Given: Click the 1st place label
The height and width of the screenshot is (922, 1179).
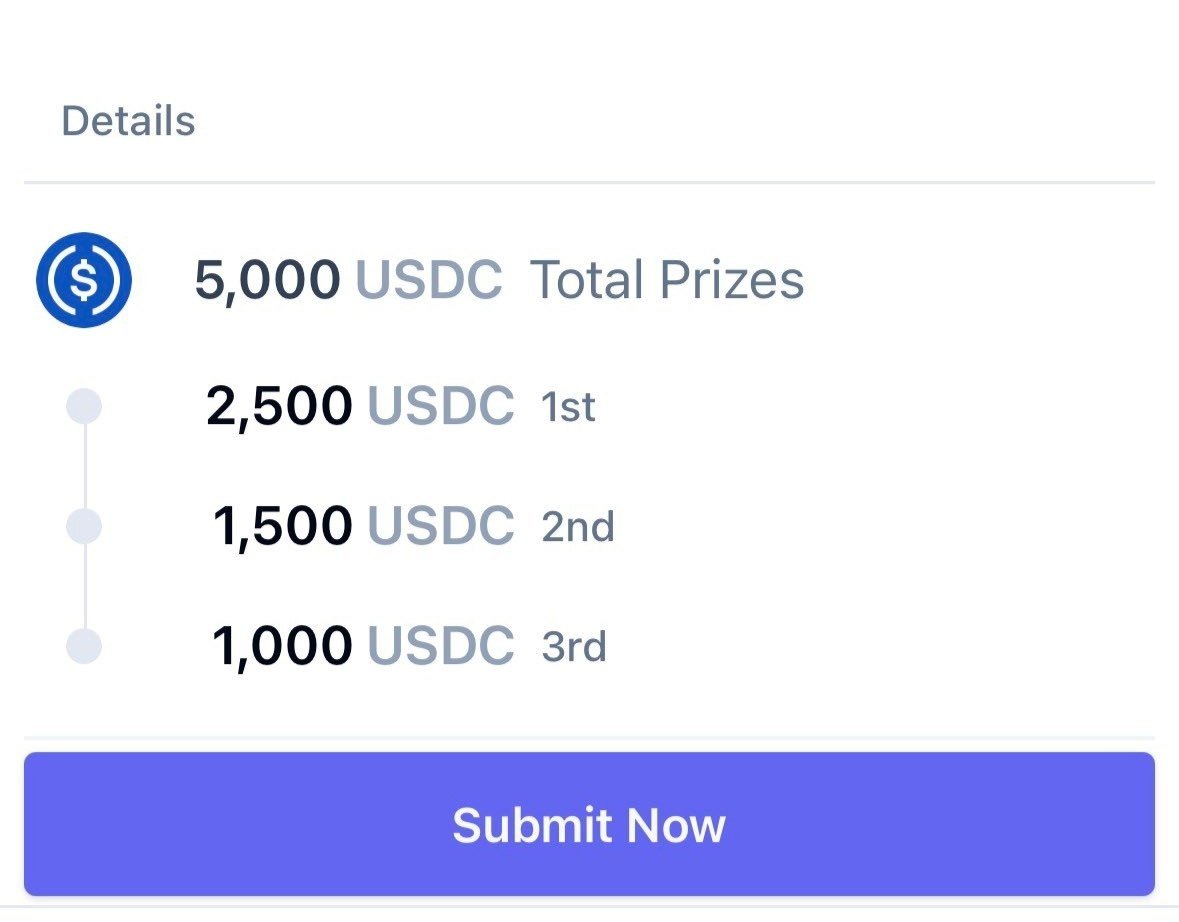Looking at the screenshot, I should [x=568, y=408].
